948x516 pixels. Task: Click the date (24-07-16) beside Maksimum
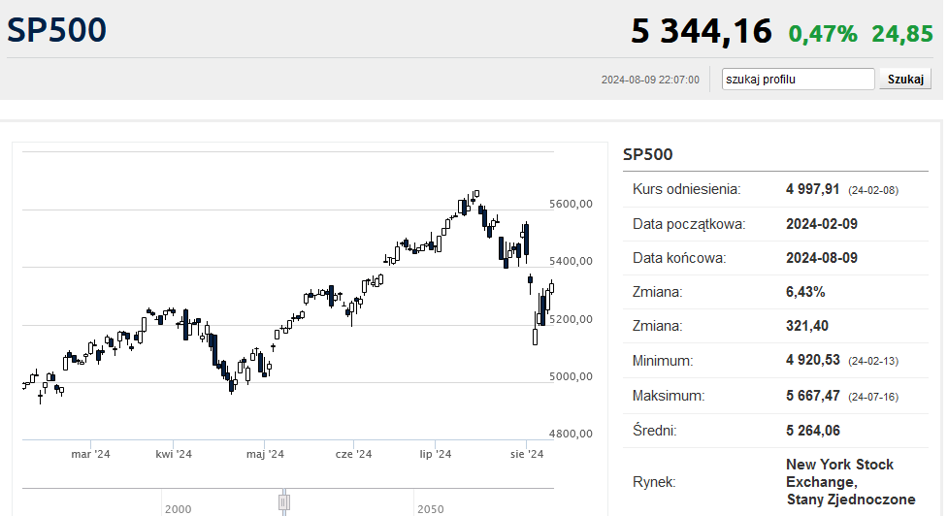[x=873, y=397]
